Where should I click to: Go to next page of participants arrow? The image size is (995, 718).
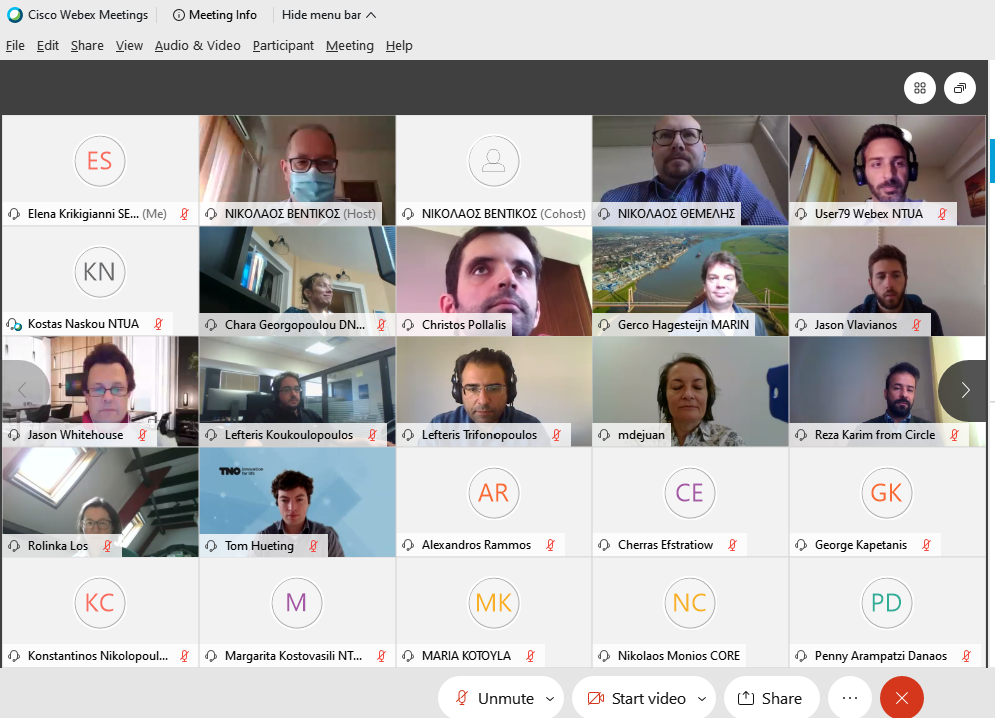pyautogui.click(x=965, y=390)
